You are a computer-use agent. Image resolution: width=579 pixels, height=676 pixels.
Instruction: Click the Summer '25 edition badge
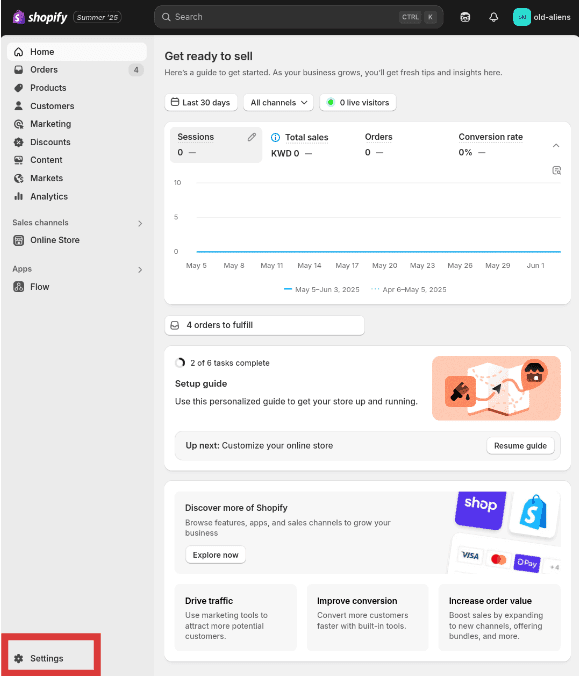coord(97,17)
